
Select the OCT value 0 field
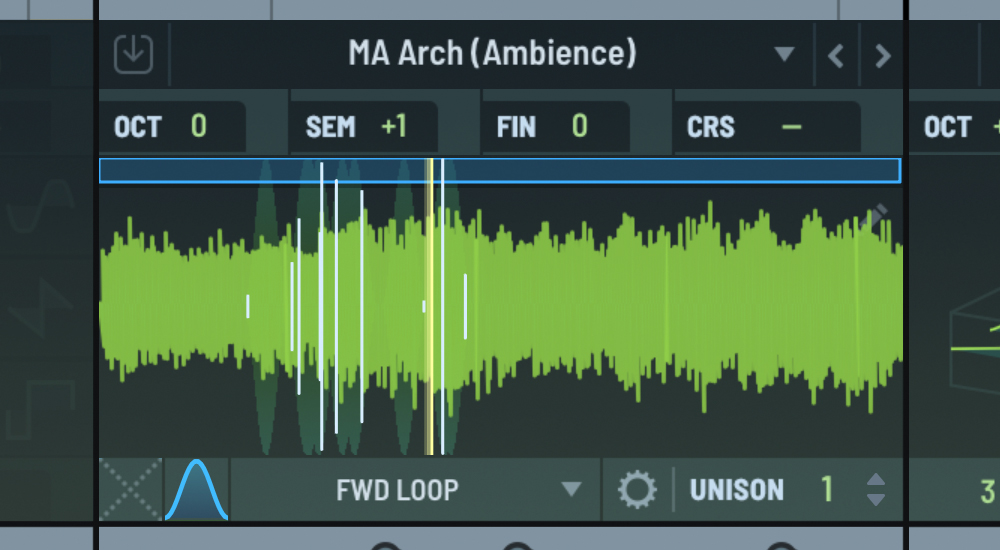pos(172,126)
